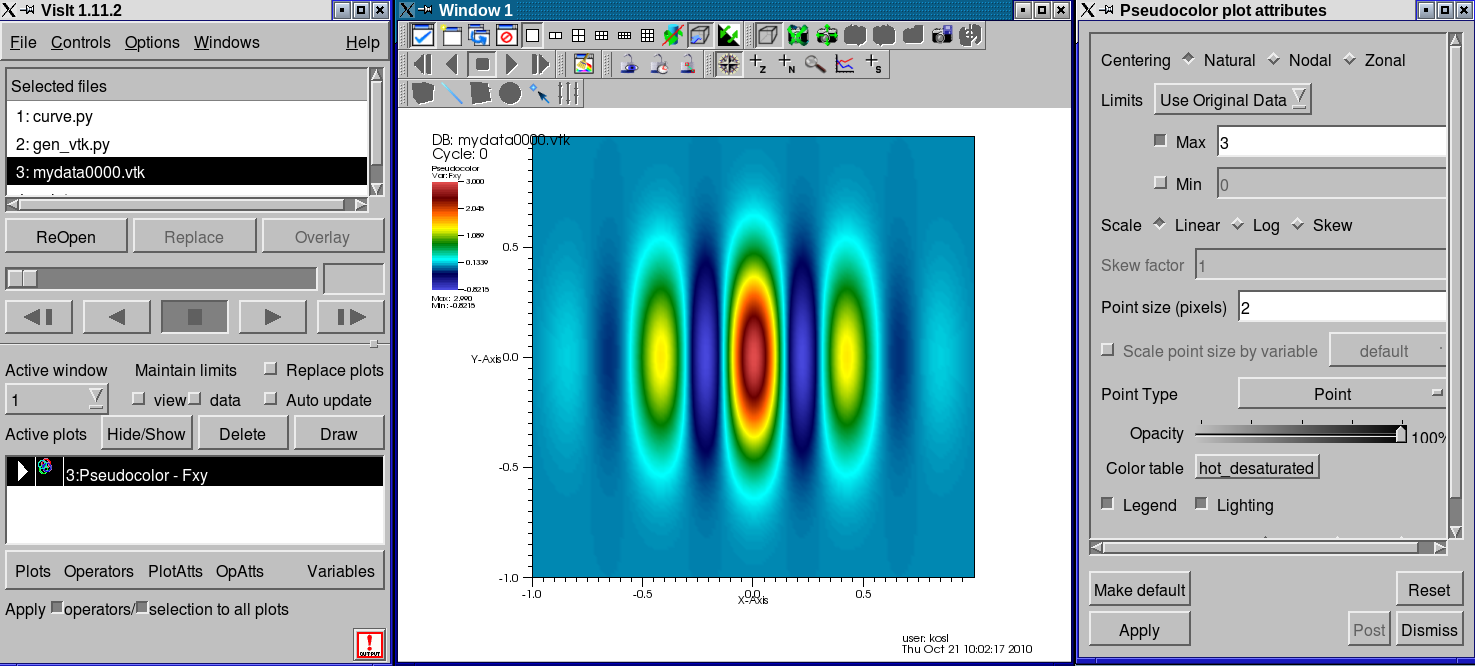Viewport: 1475px width, 666px height.
Task: Activate the navigate compass mode icon
Action: coord(729,65)
